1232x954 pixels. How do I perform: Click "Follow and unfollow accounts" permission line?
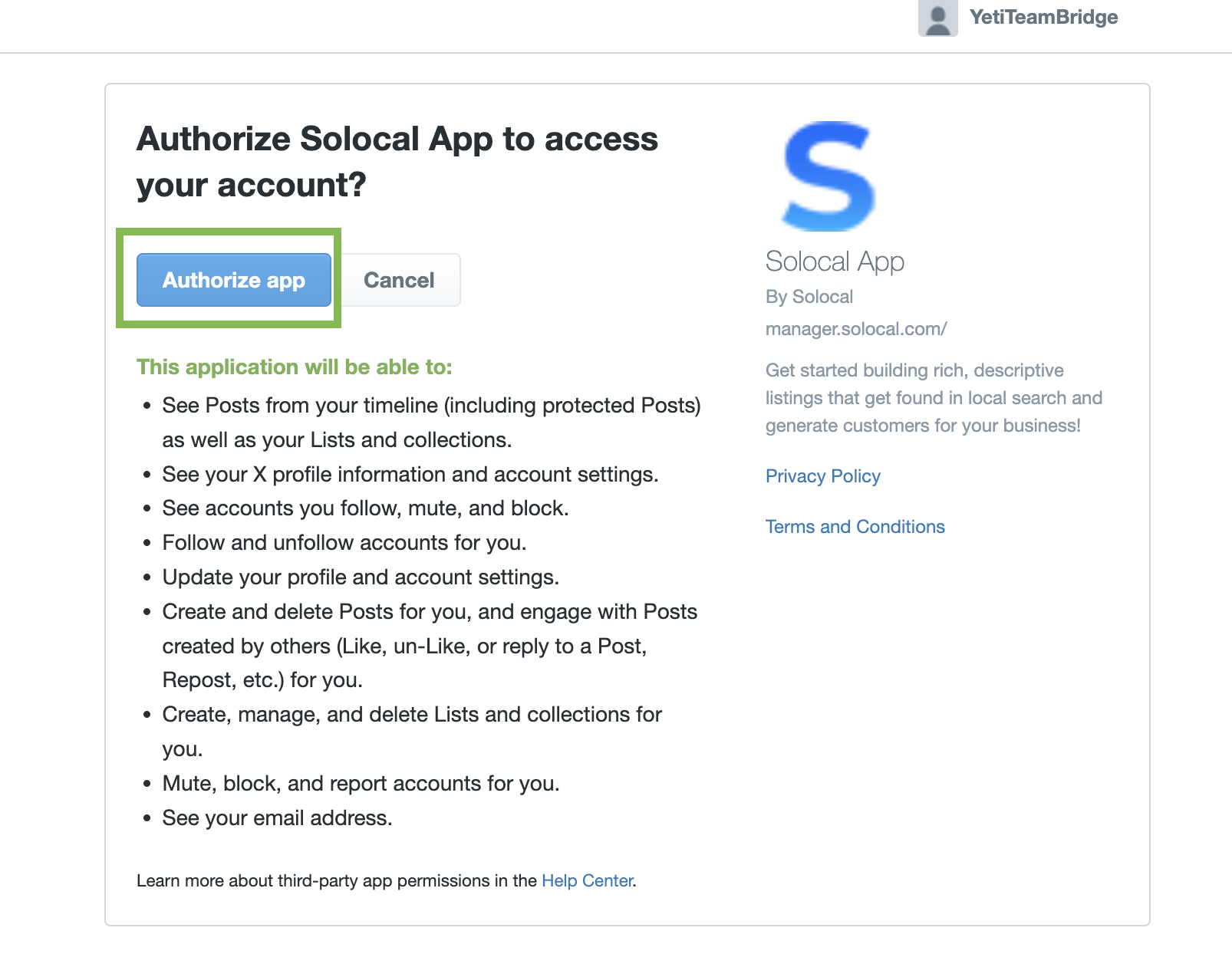tap(344, 543)
